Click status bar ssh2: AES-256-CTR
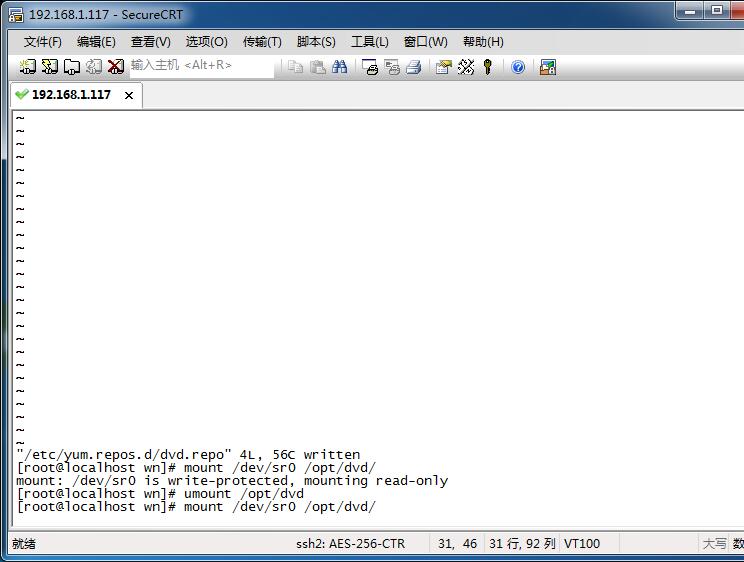The width and height of the screenshot is (744, 562). (351, 543)
